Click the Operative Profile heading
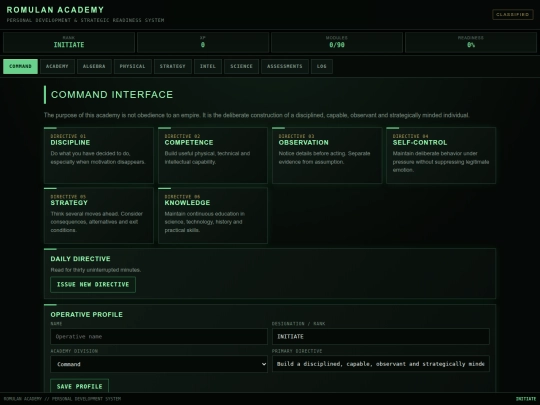 coord(86,314)
